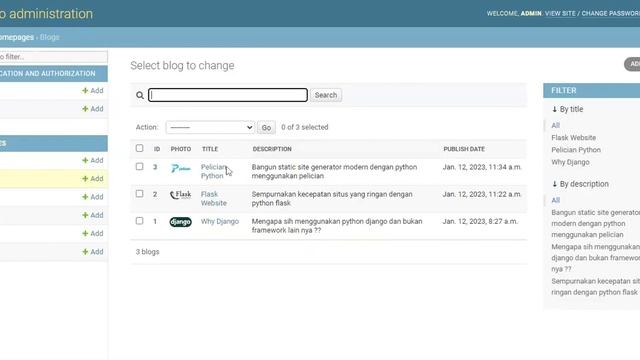Sort by the PUBLISH DATE column header
This screenshot has height=360, width=640.
[464, 149]
